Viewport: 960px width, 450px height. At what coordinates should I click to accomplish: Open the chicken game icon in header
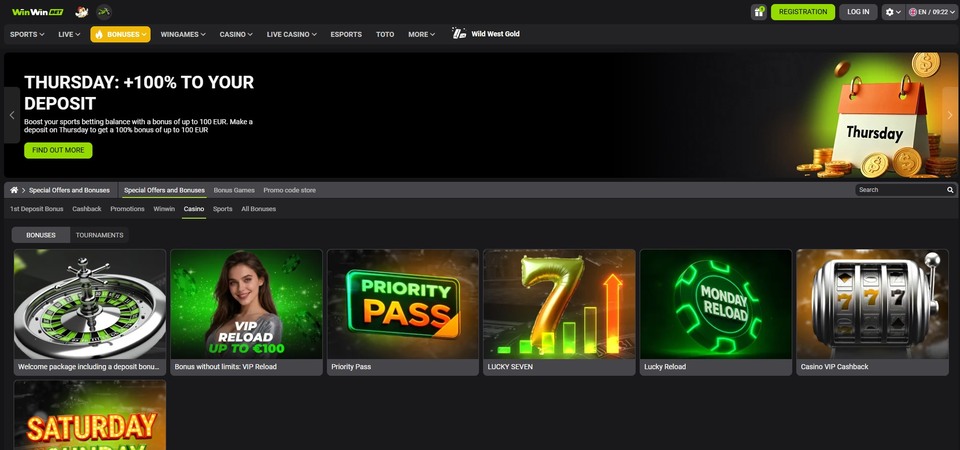81,12
